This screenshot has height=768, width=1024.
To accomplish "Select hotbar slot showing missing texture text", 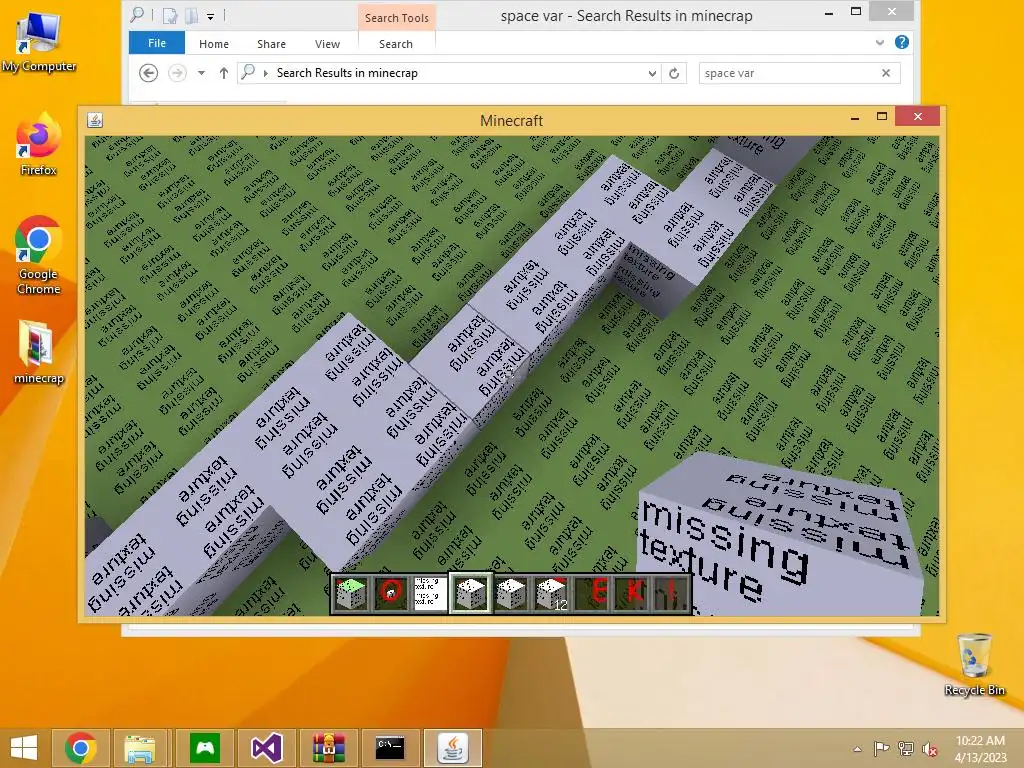I will (430, 593).
